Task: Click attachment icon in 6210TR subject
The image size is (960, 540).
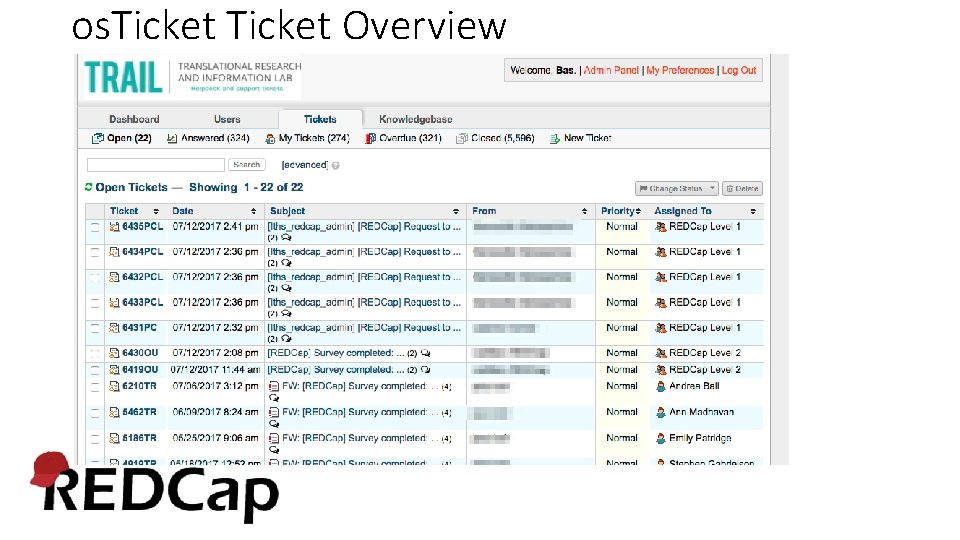Action: pyautogui.click(x=274, y=386)
